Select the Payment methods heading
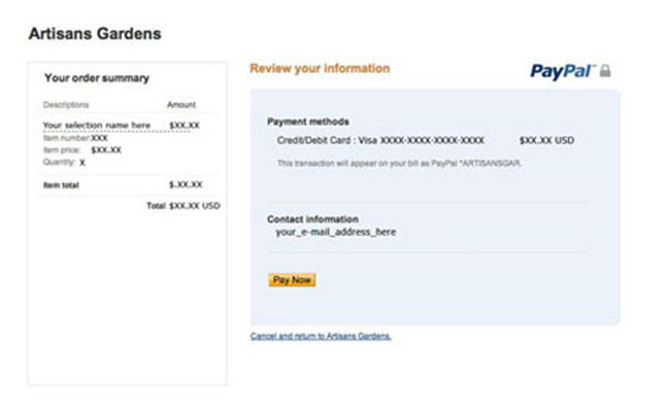This screenshot has height=410, width=670. (x=307, y=121)
